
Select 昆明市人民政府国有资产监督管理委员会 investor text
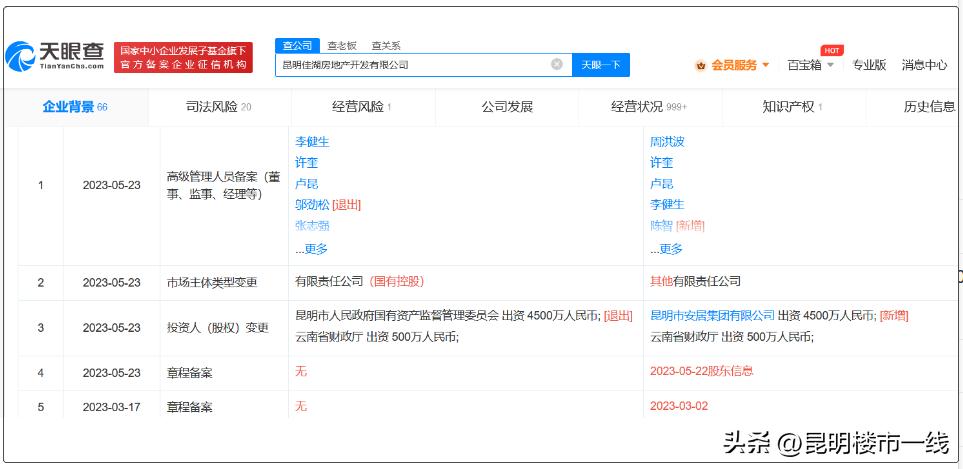point(397,316)
